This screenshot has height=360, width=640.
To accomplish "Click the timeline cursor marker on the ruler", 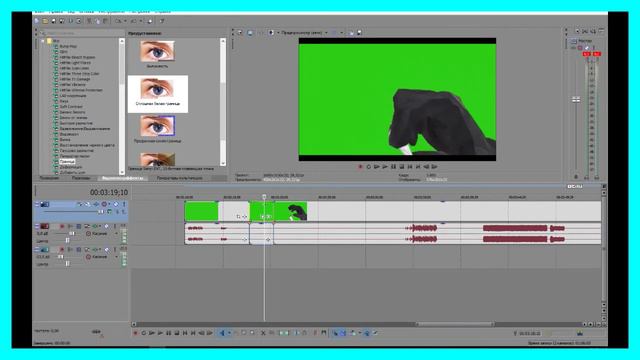I will click(264, 197).
